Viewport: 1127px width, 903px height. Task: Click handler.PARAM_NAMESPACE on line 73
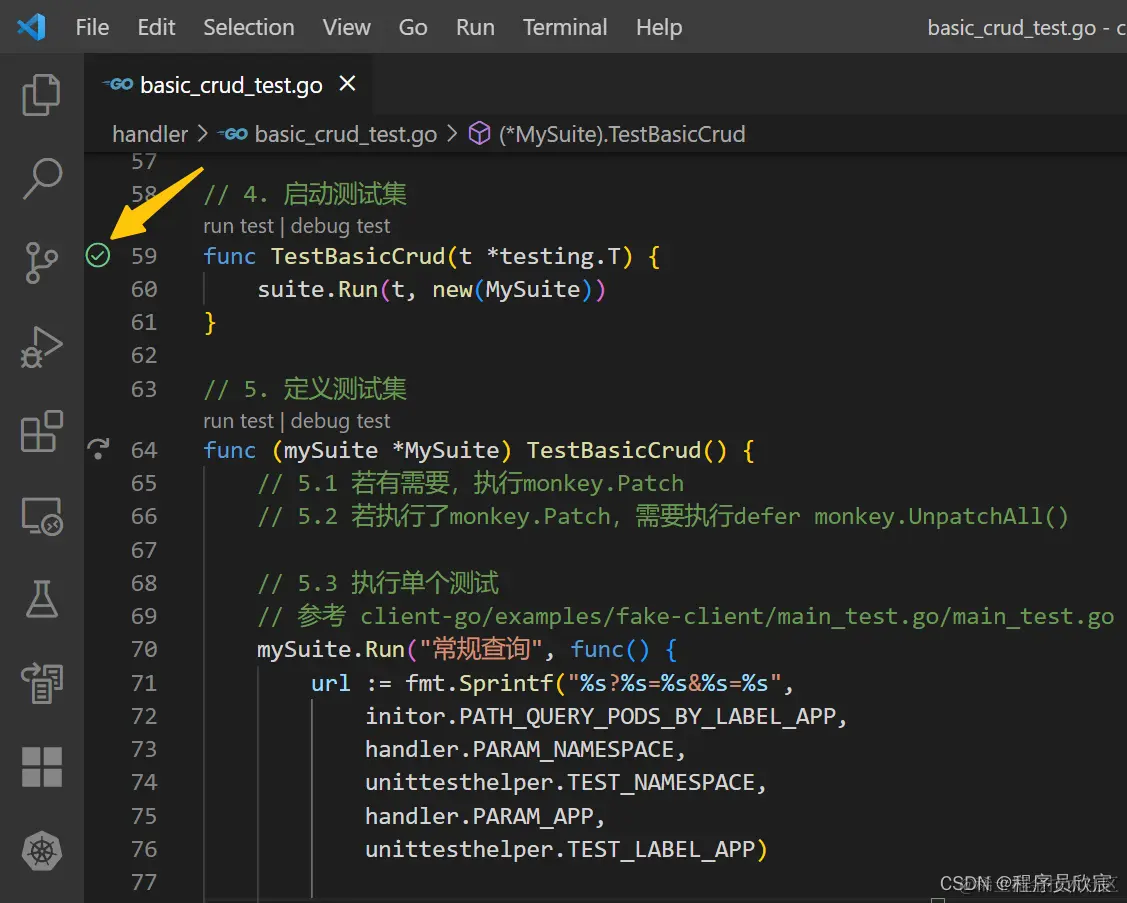520,749
